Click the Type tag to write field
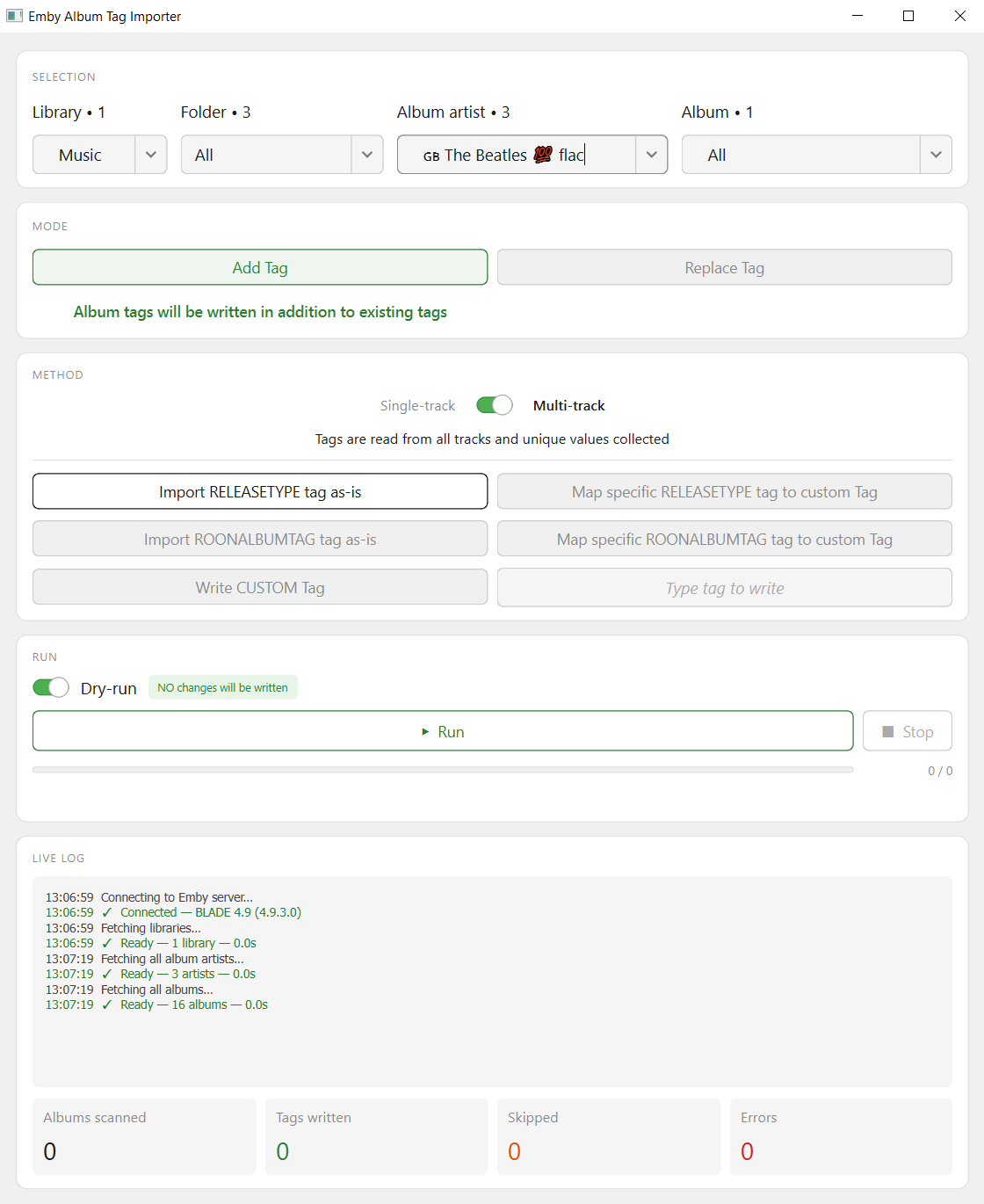Viewport: 984px width, 1204px height. pos(724,588)
